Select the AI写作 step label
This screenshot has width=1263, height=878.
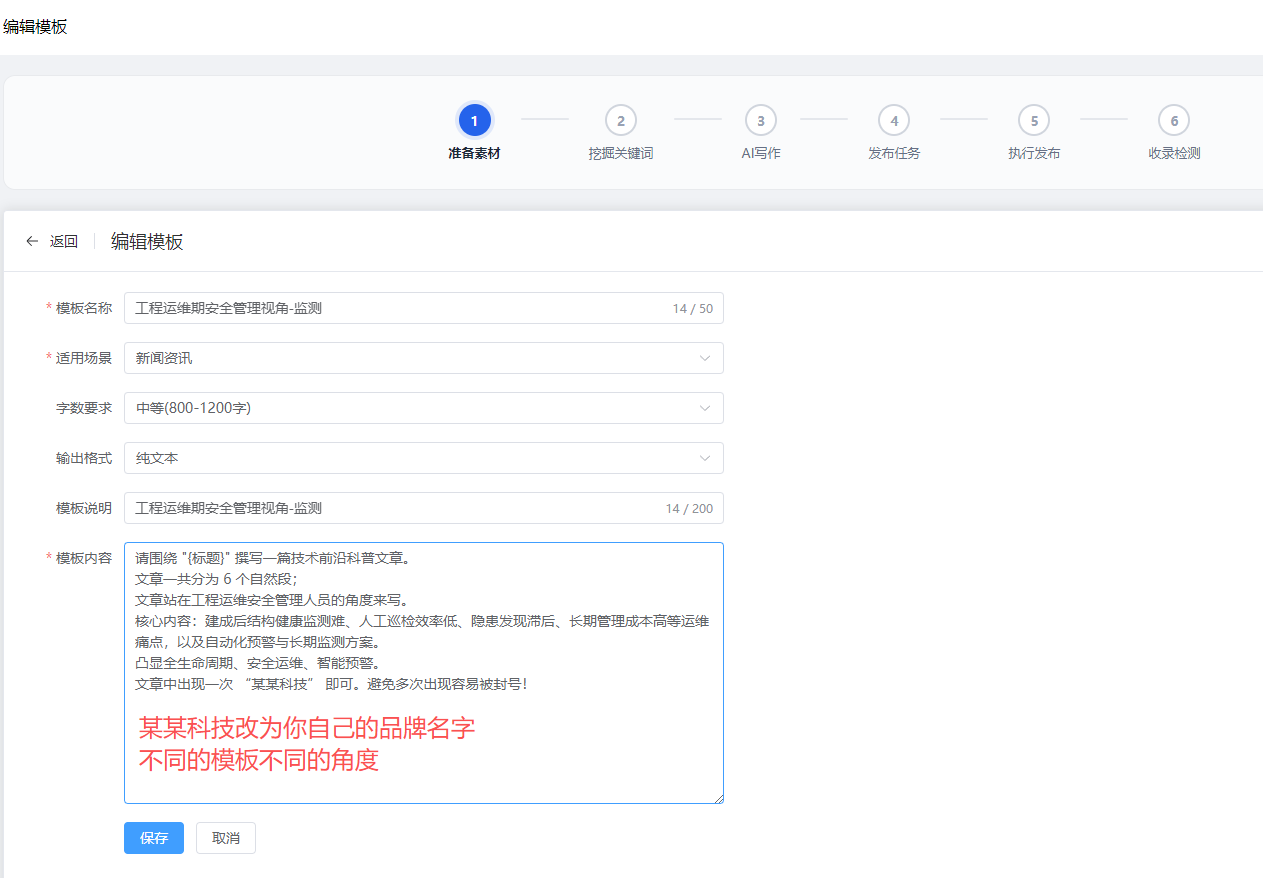pos(761,153)
